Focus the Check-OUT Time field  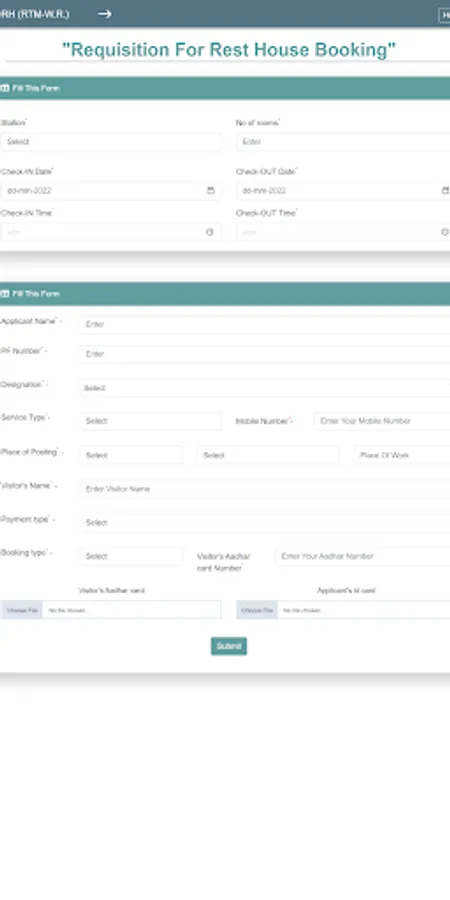pyautogui.click(x=343, y=232)
